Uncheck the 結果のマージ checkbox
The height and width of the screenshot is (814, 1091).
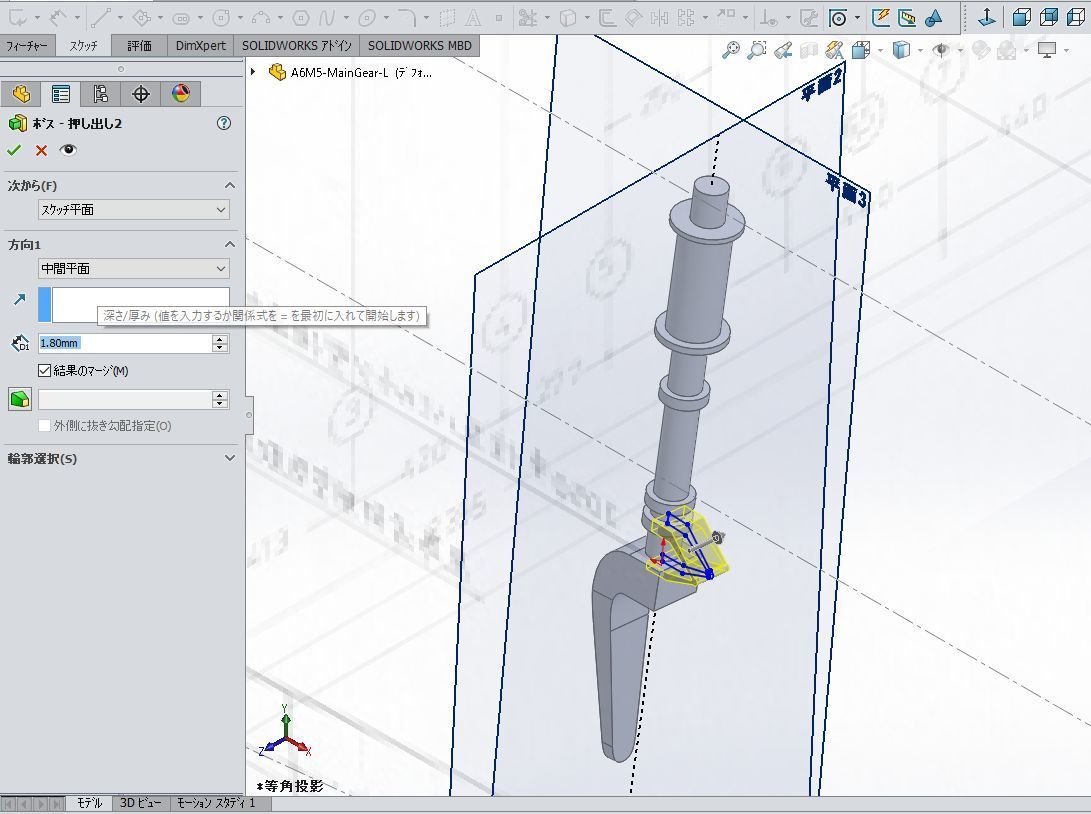pos(44,371)
